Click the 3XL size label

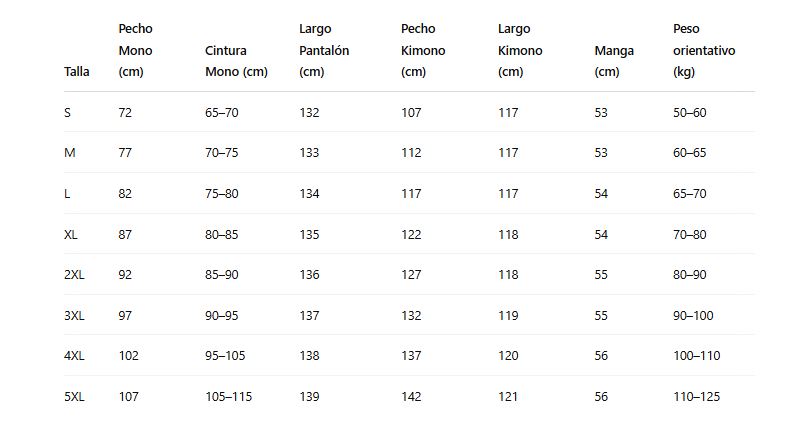click(x=74, y=316)
